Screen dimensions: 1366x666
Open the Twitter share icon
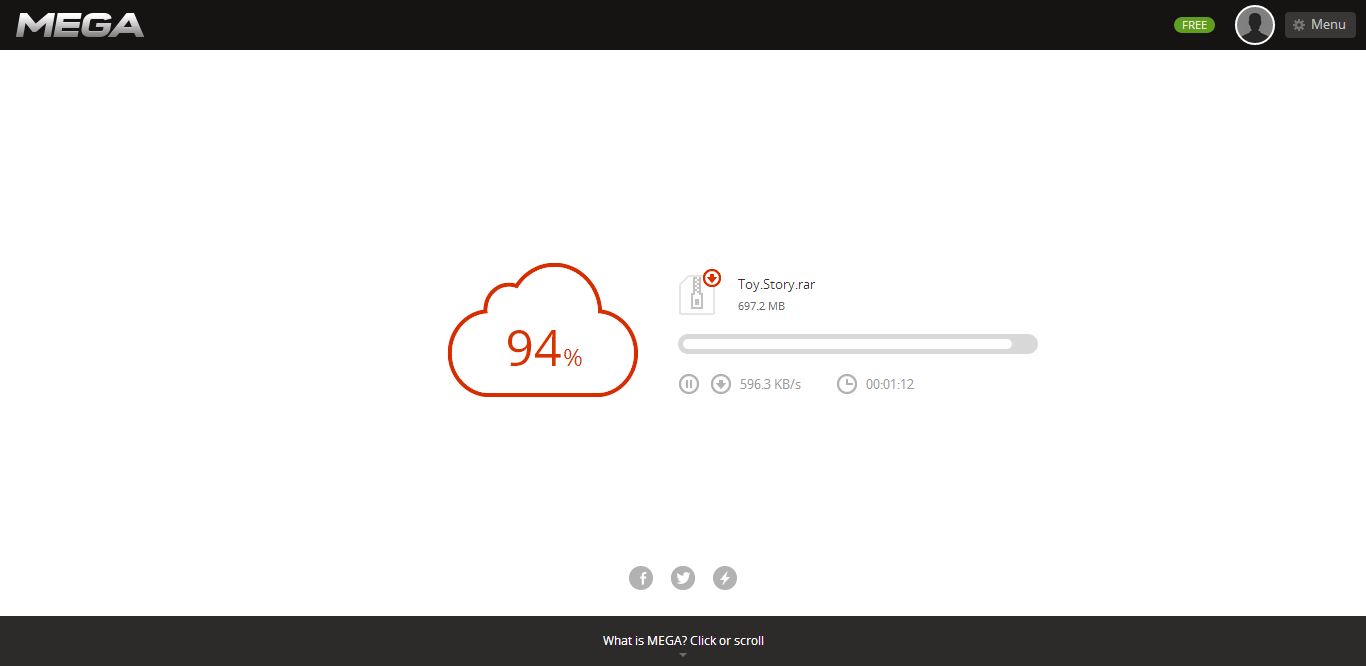pos(683,578)
